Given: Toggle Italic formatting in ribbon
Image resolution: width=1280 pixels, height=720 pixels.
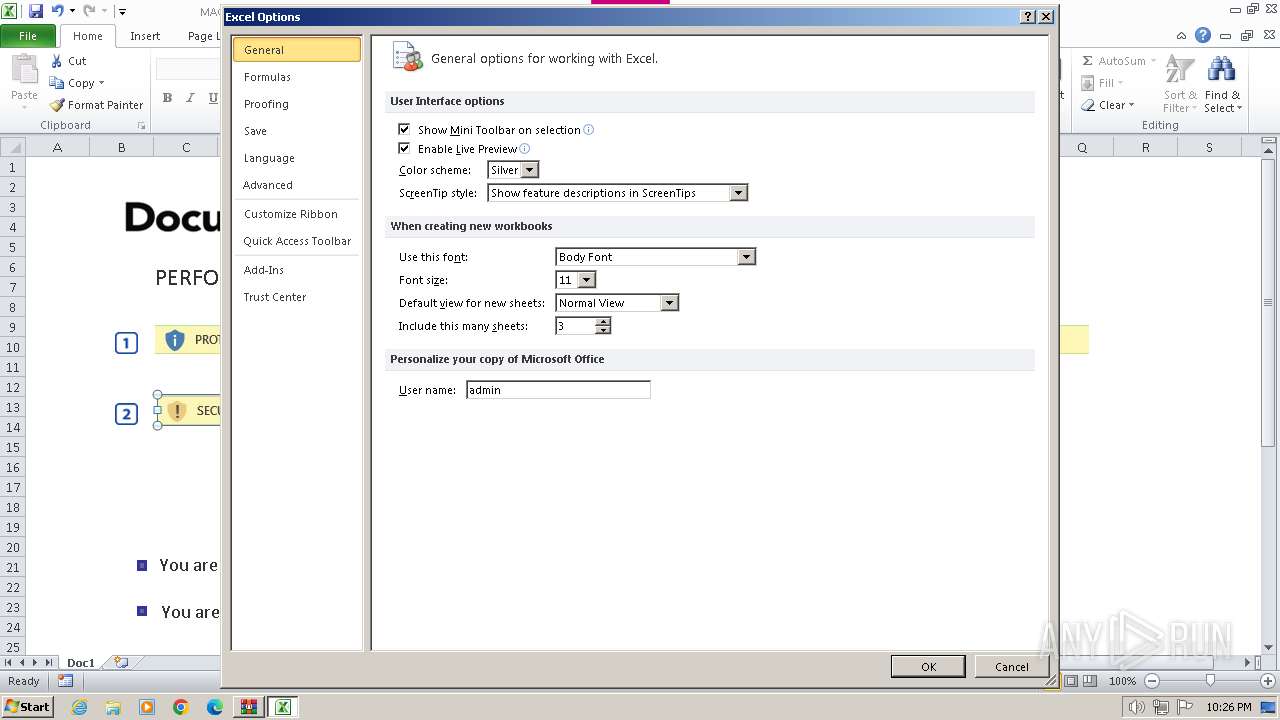Looking at the screenshot, I should coord(190,98).
